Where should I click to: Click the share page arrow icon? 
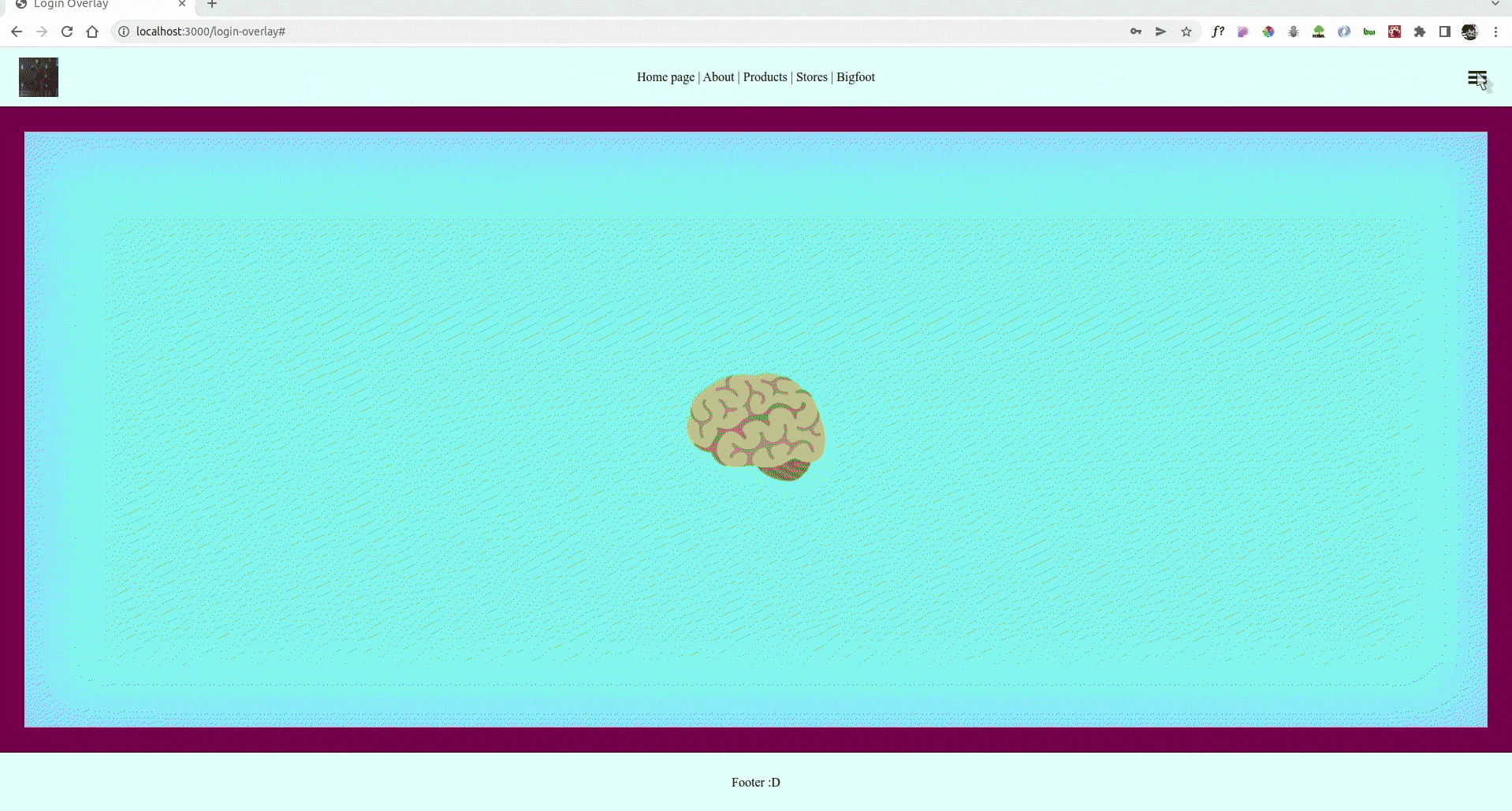tap(1161, 32)
